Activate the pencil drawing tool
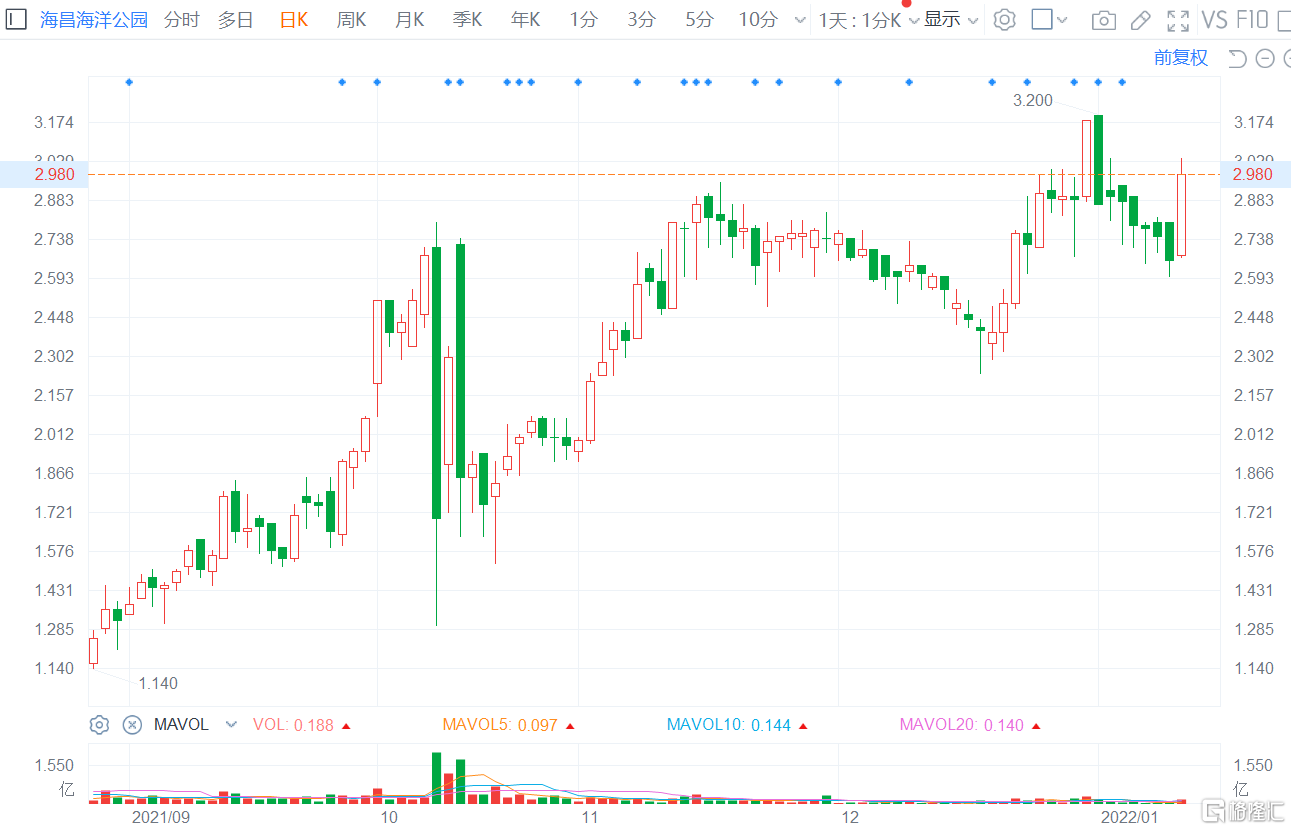Viewport: 1291px width, 830px height. [1140, 19]
